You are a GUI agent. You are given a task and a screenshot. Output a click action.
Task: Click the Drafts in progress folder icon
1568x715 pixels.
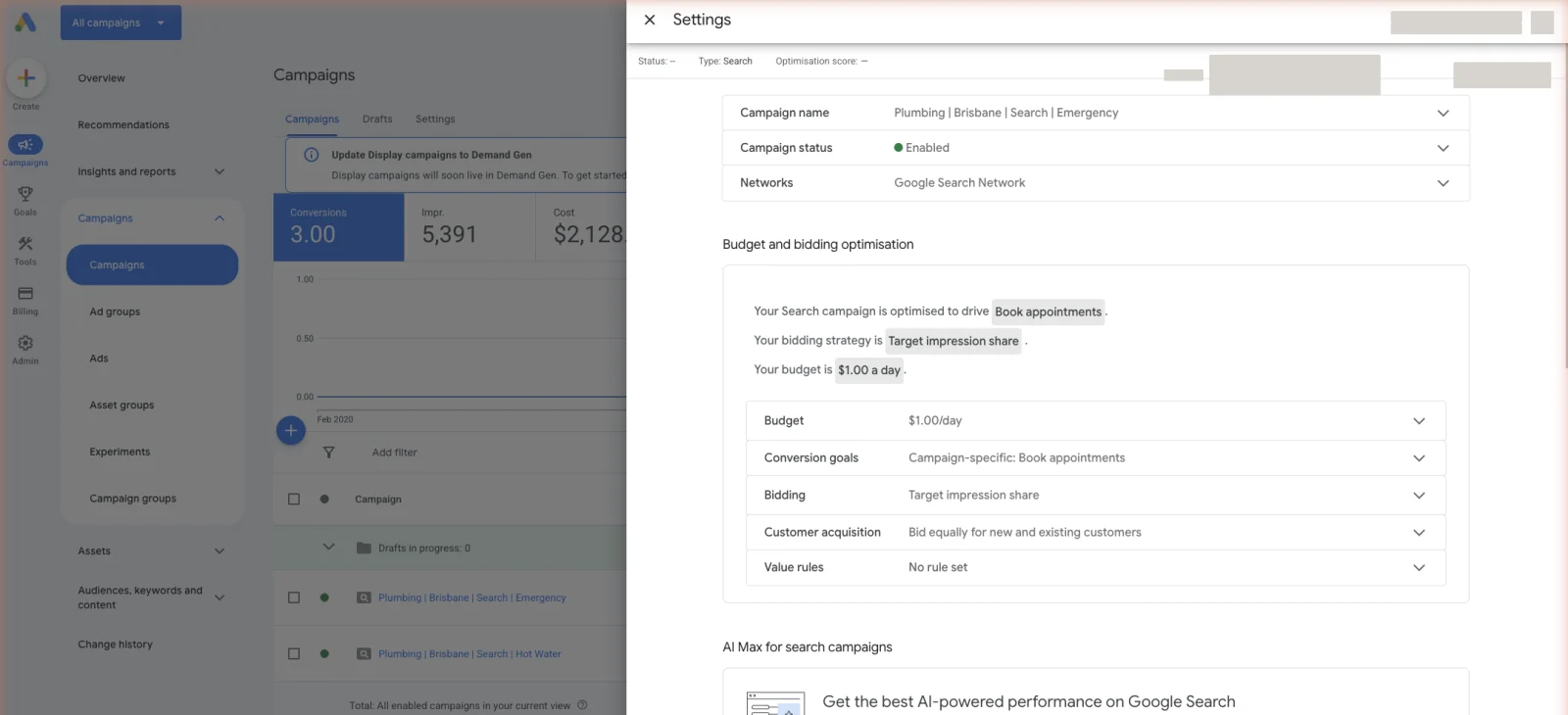click(364, 548)
